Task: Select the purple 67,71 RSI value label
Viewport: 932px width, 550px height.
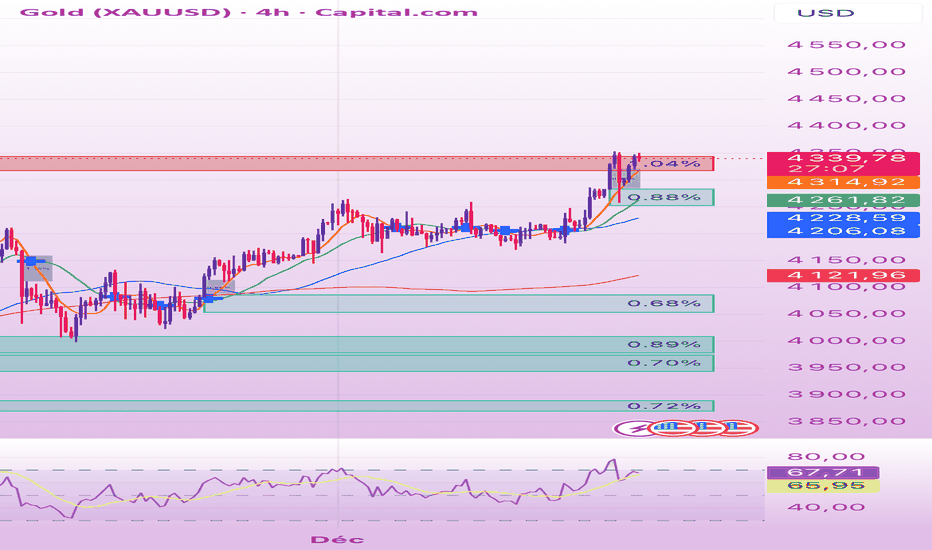Action: coord(823,473)
